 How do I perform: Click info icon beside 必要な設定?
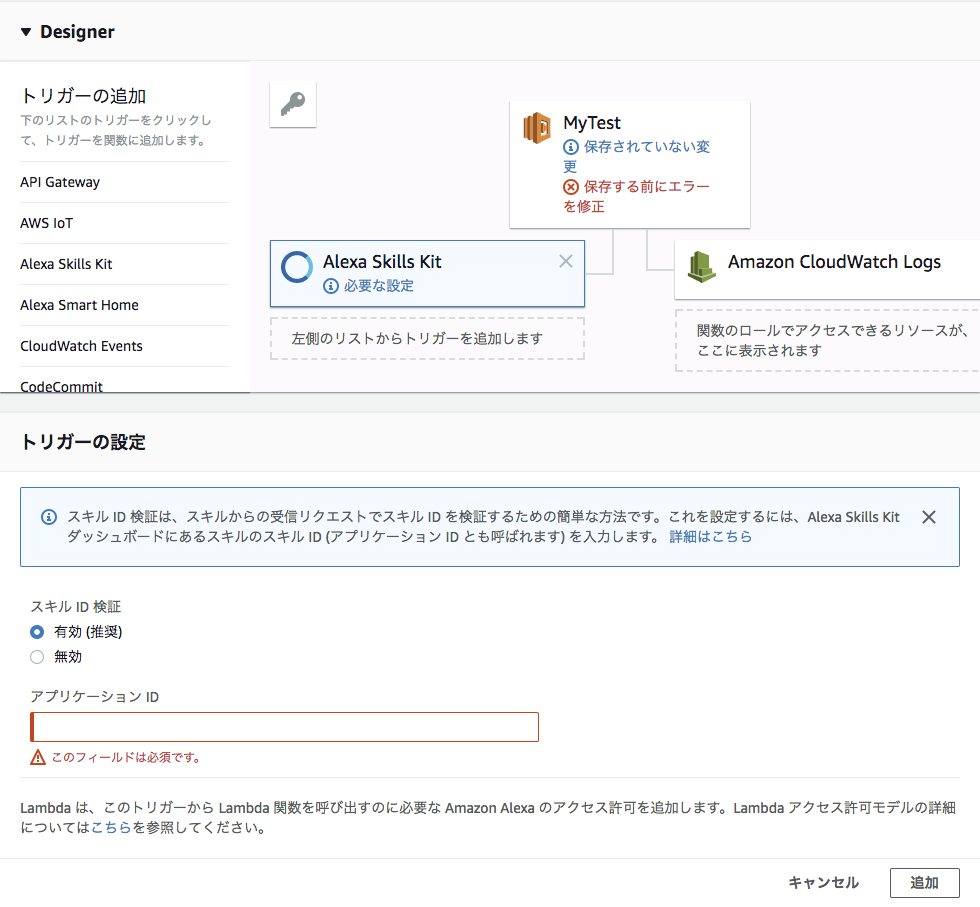(331, 286)
